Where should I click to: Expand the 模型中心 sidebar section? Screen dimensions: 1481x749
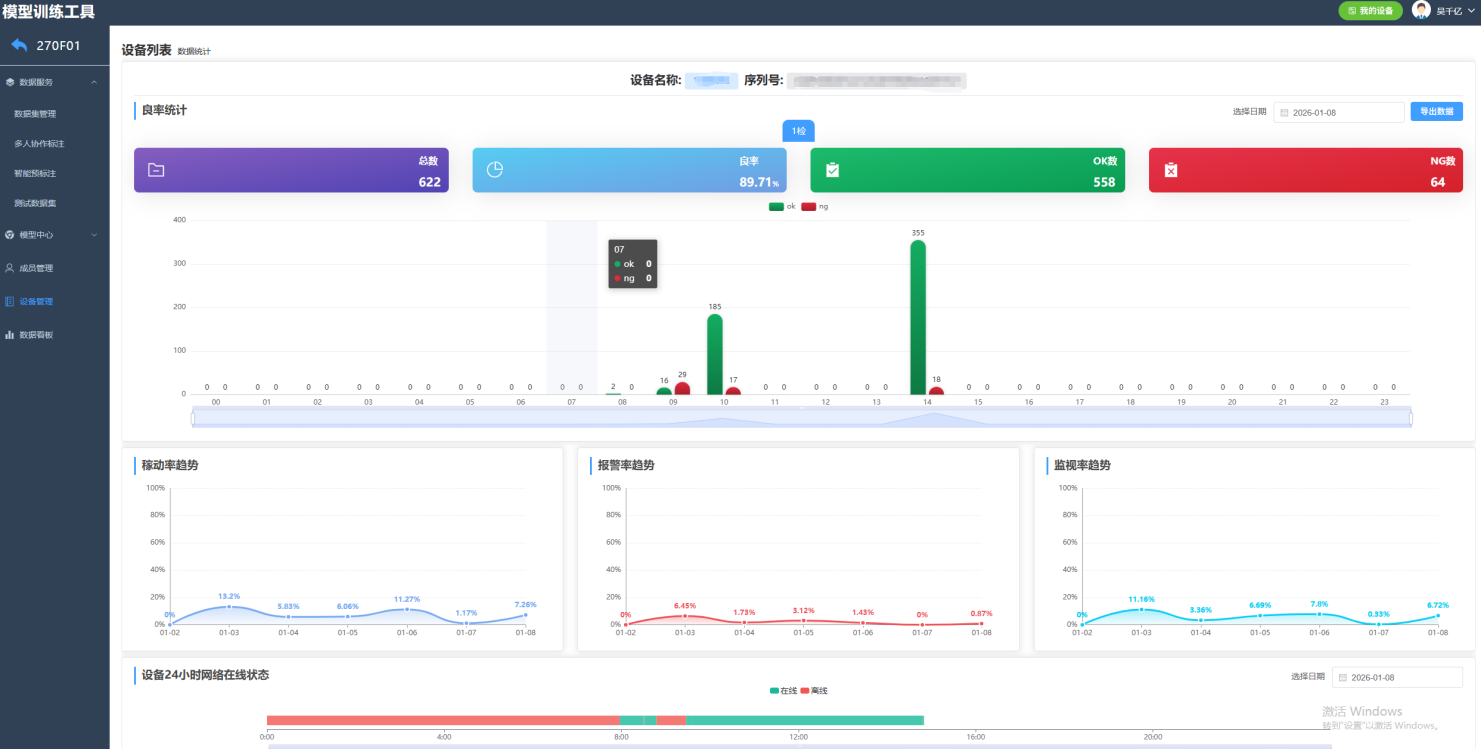[94, 235]
